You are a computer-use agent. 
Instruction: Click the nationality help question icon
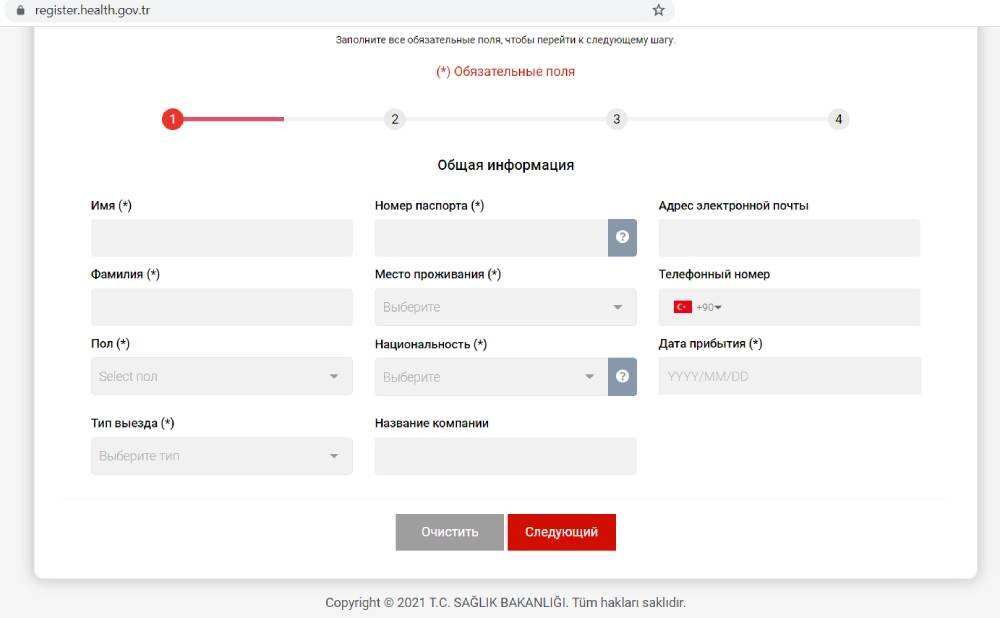pyautogui.click(x=622, y=377)
